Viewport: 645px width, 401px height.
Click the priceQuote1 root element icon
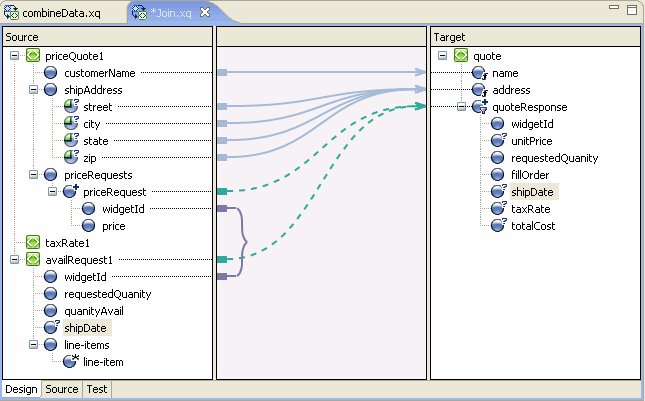coord(32,57)
